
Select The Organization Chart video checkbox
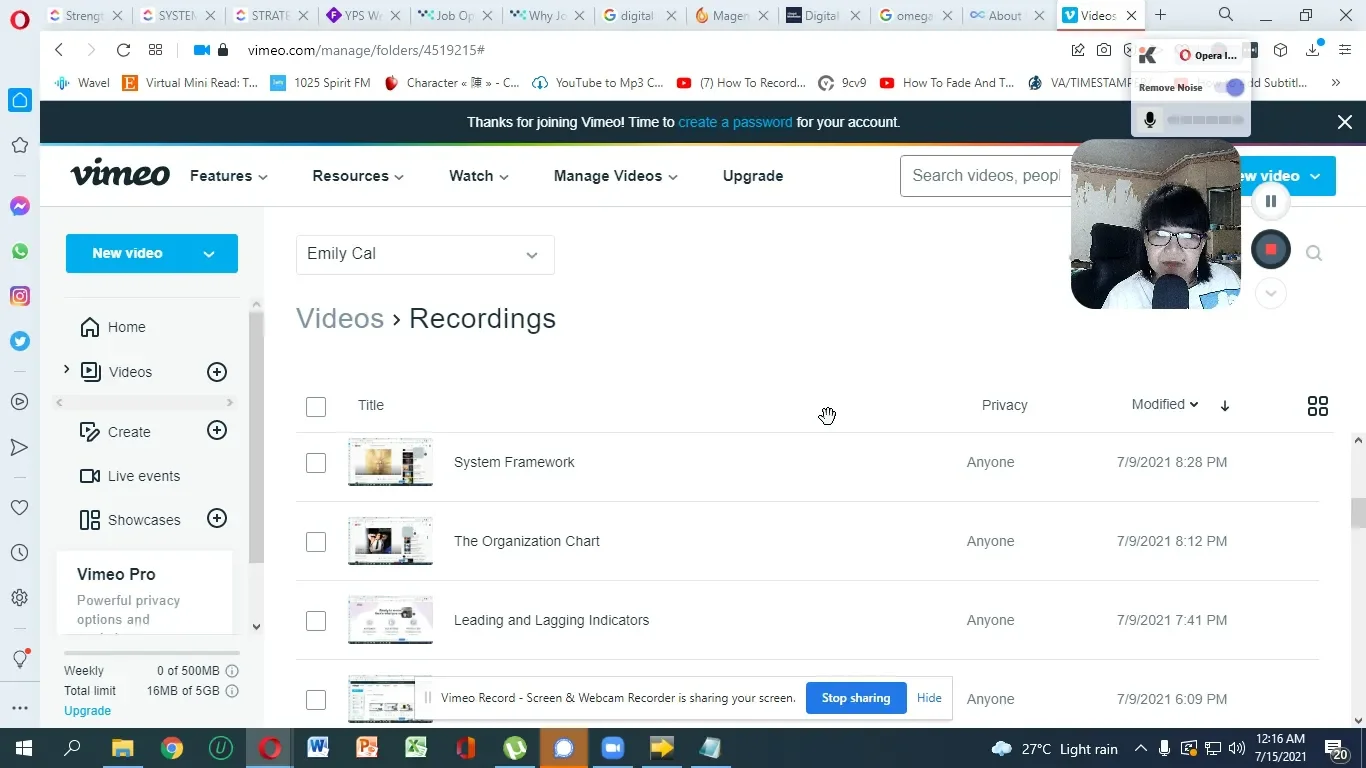pyautogui.click(x=316, y=542)
